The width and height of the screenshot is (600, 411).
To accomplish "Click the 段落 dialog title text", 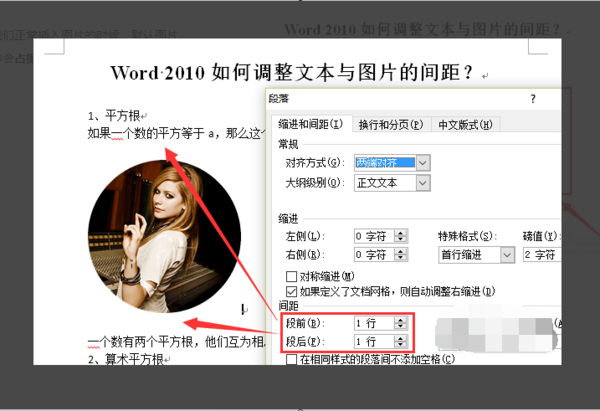I will [279, 99].
